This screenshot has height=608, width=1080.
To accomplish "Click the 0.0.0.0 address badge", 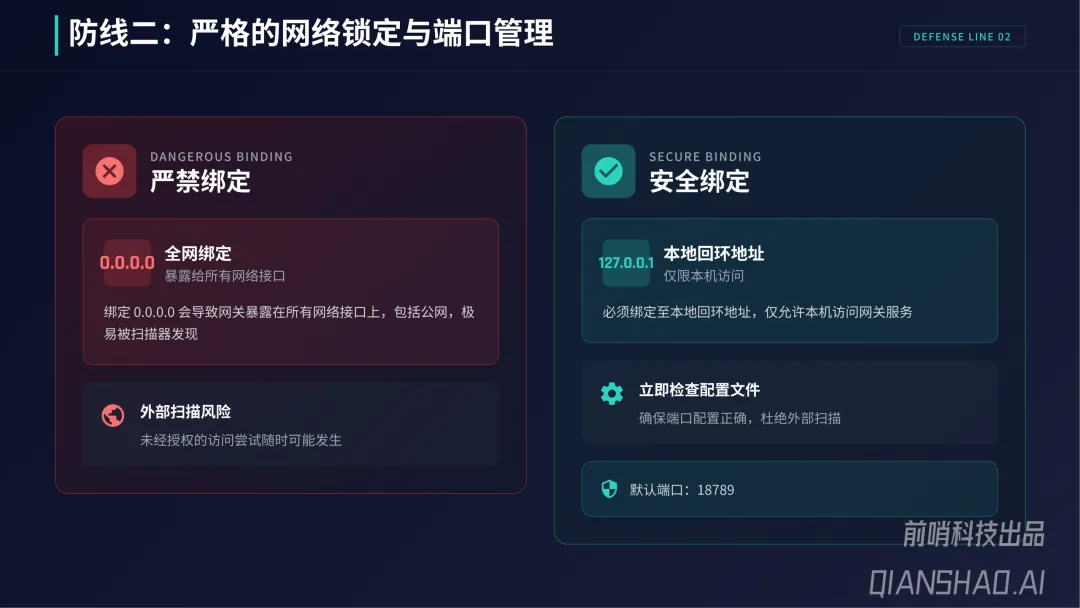I will (x=127, y=262).
